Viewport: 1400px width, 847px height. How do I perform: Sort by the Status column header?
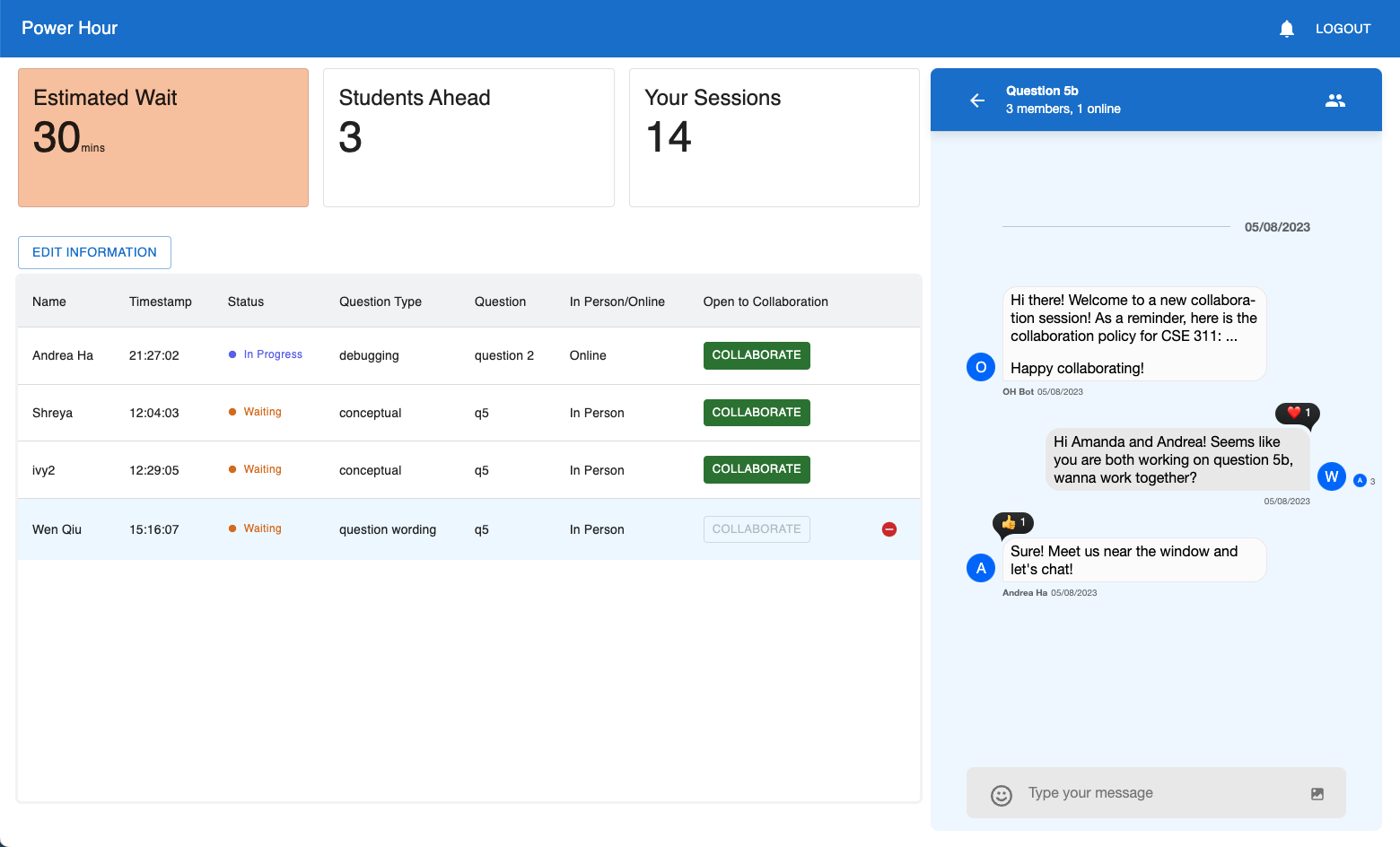tap(246, 301)
